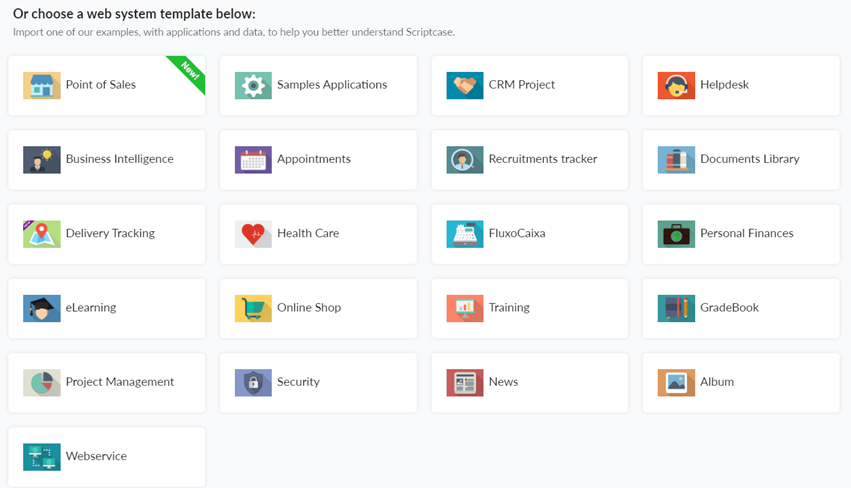Open the Business Intelligence template
This screenshot has width=851, height=488.
click(119, 159)
